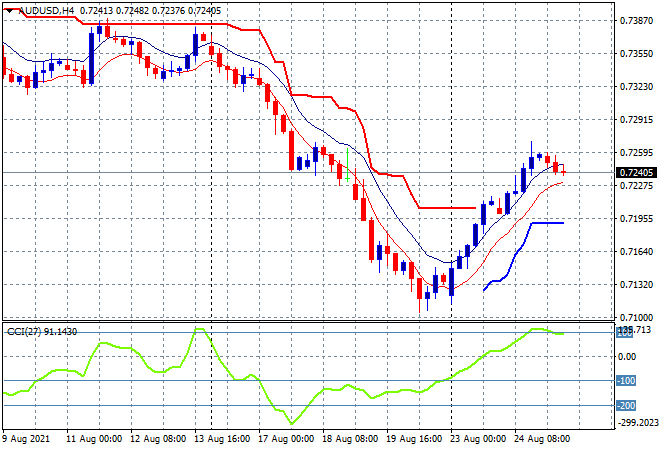The image size is (660, 450).
Task: Click the 0.71000 price axis label
Action: (x=636, y=317)
